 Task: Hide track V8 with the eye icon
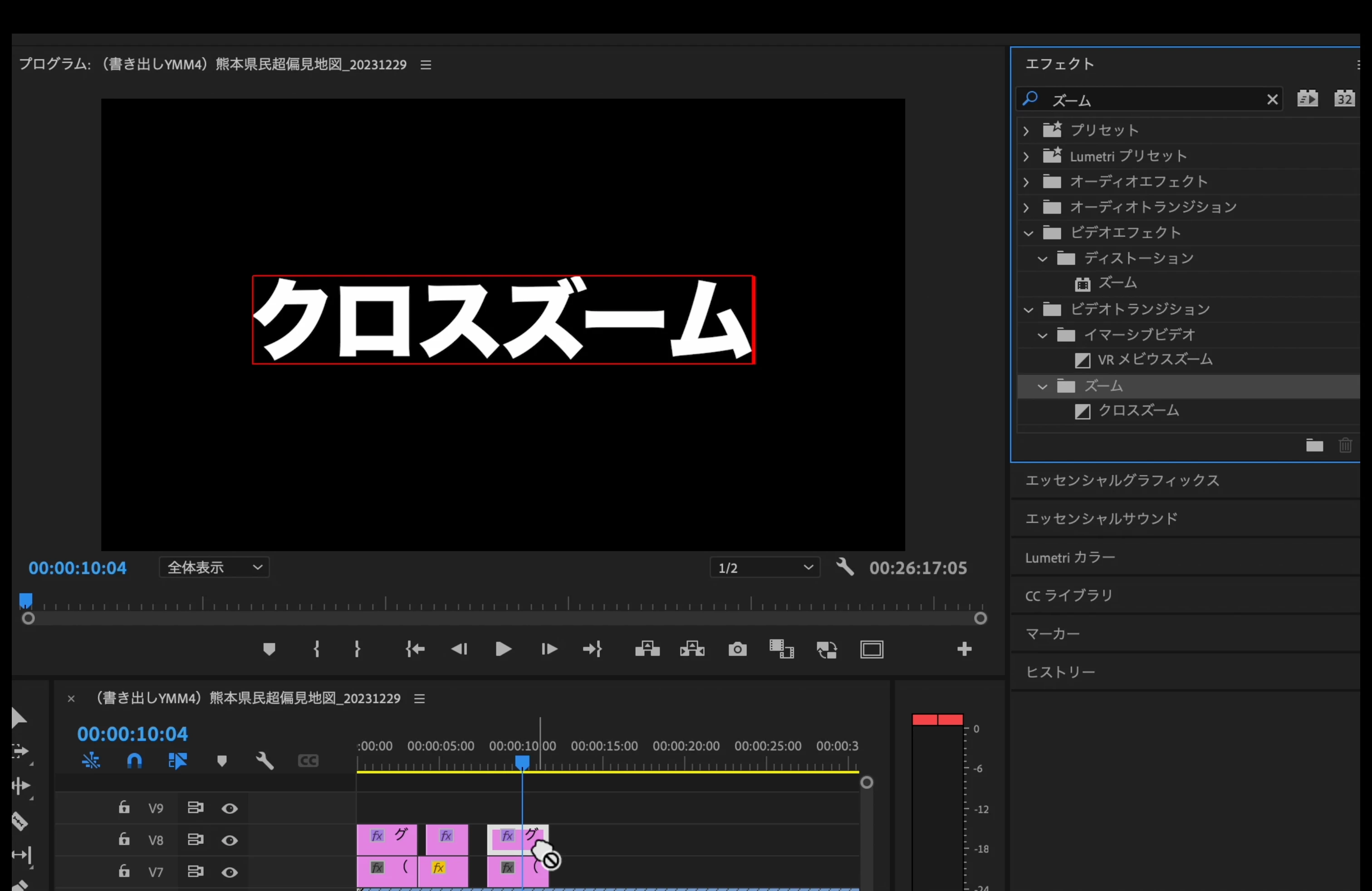point(230,840)
